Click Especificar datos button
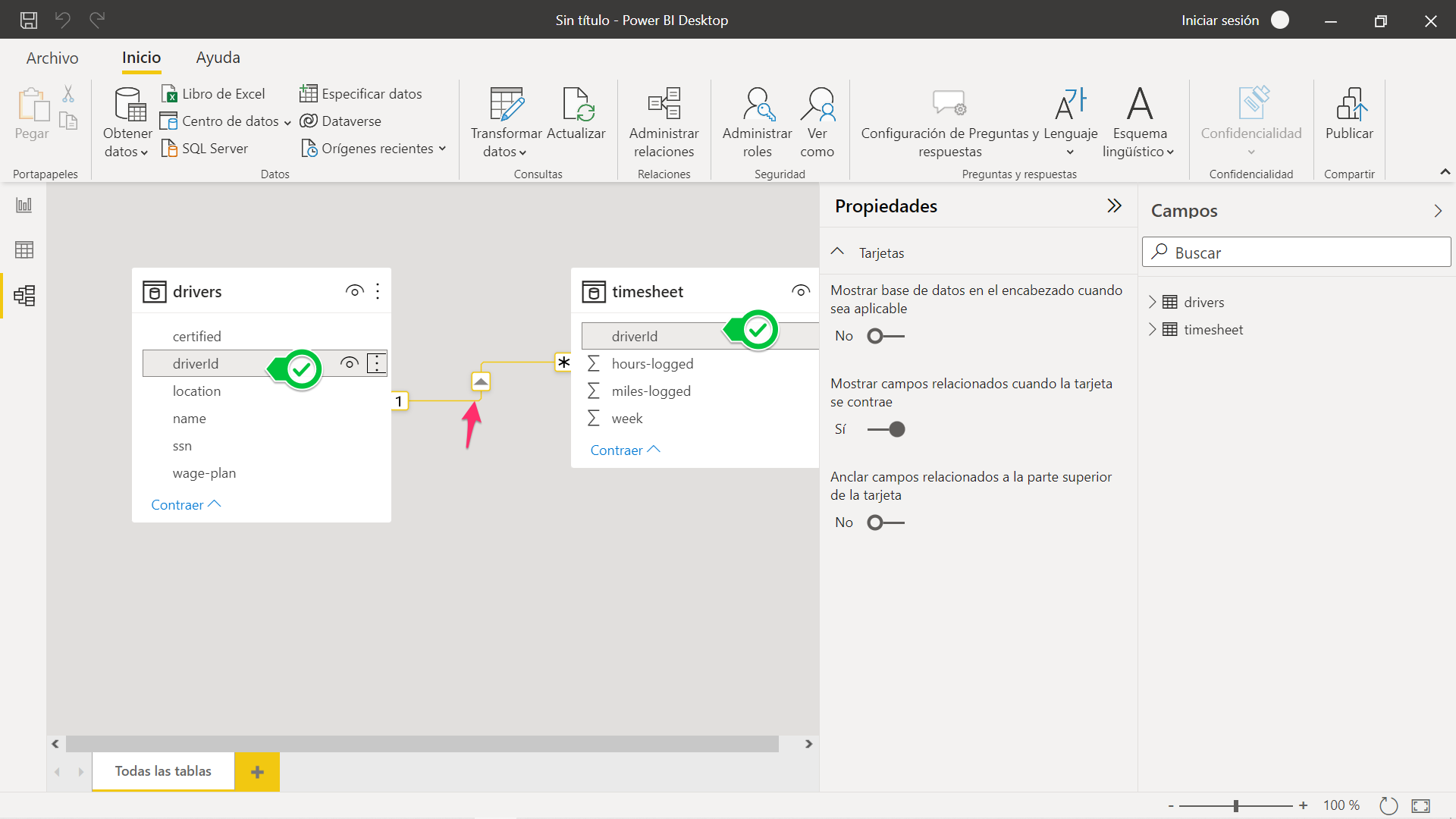 point(361,94)
